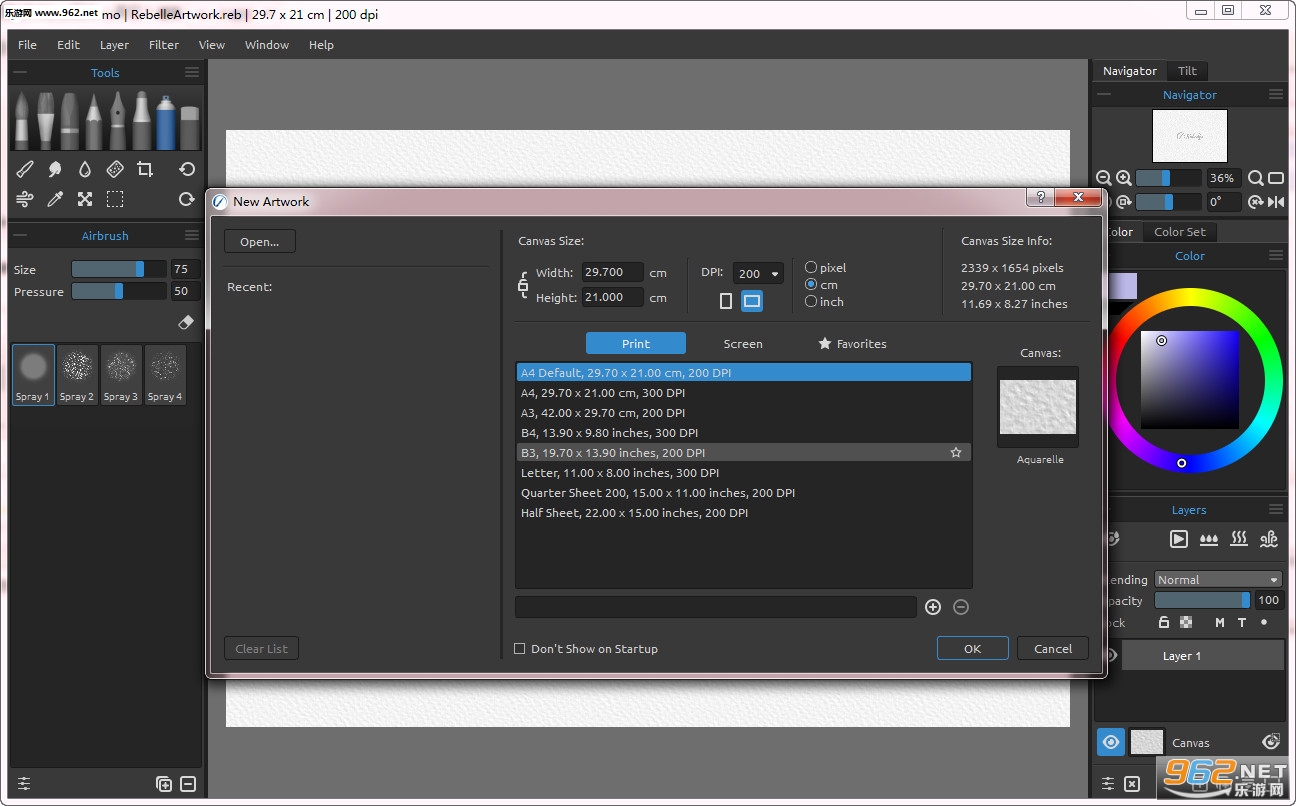Switch to the Screen presets tab

pyautogui.click(x=743, y=343)
